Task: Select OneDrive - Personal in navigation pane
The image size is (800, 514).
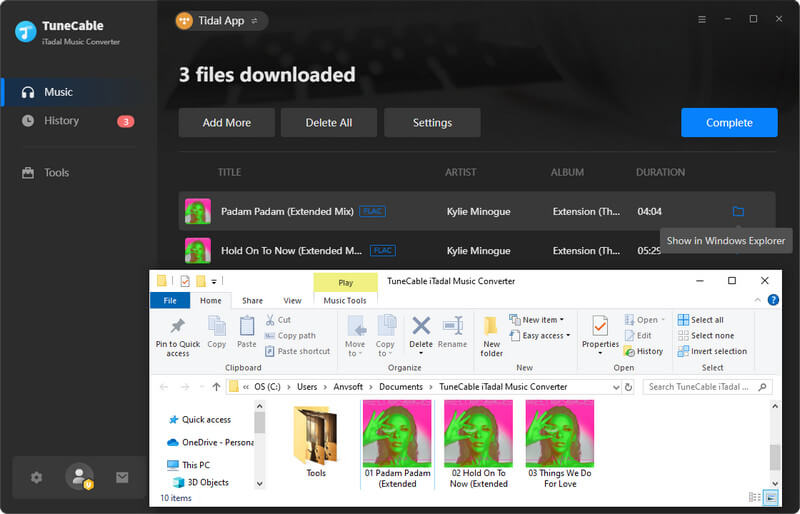Action: tap(210, 443)
